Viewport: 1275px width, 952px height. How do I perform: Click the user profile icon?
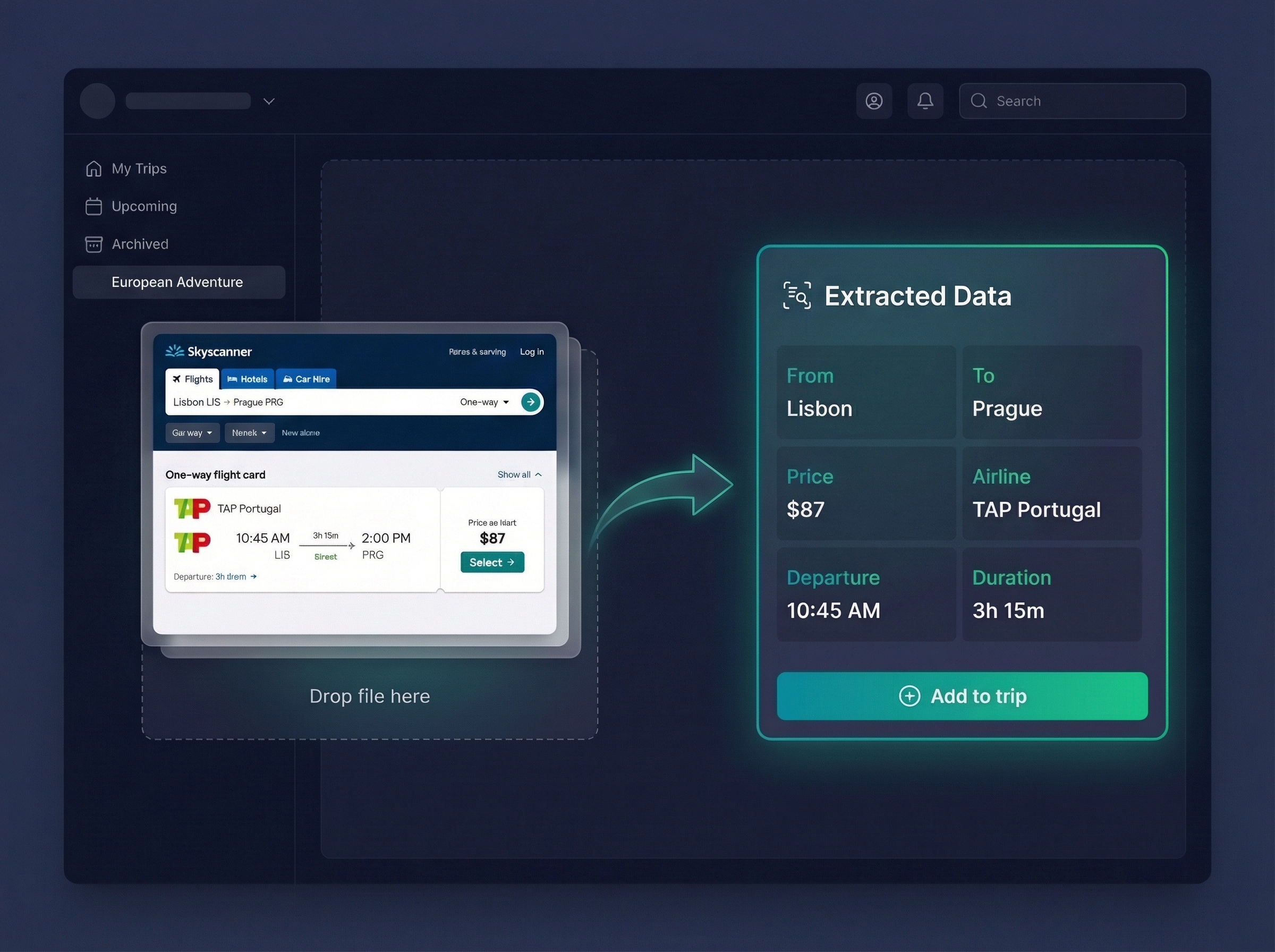click(874, 101)
